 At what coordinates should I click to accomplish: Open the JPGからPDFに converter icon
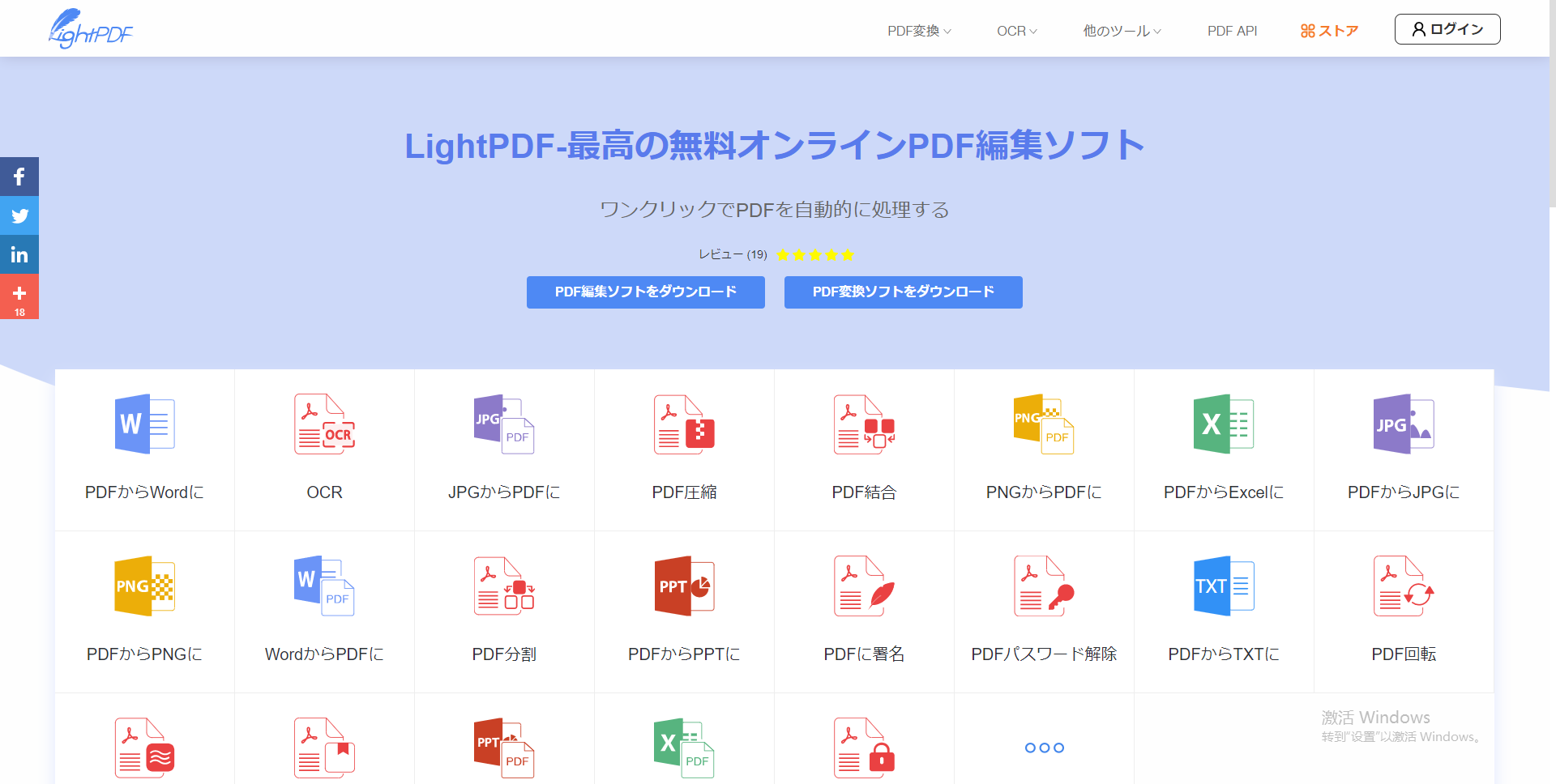pos(504,424)
